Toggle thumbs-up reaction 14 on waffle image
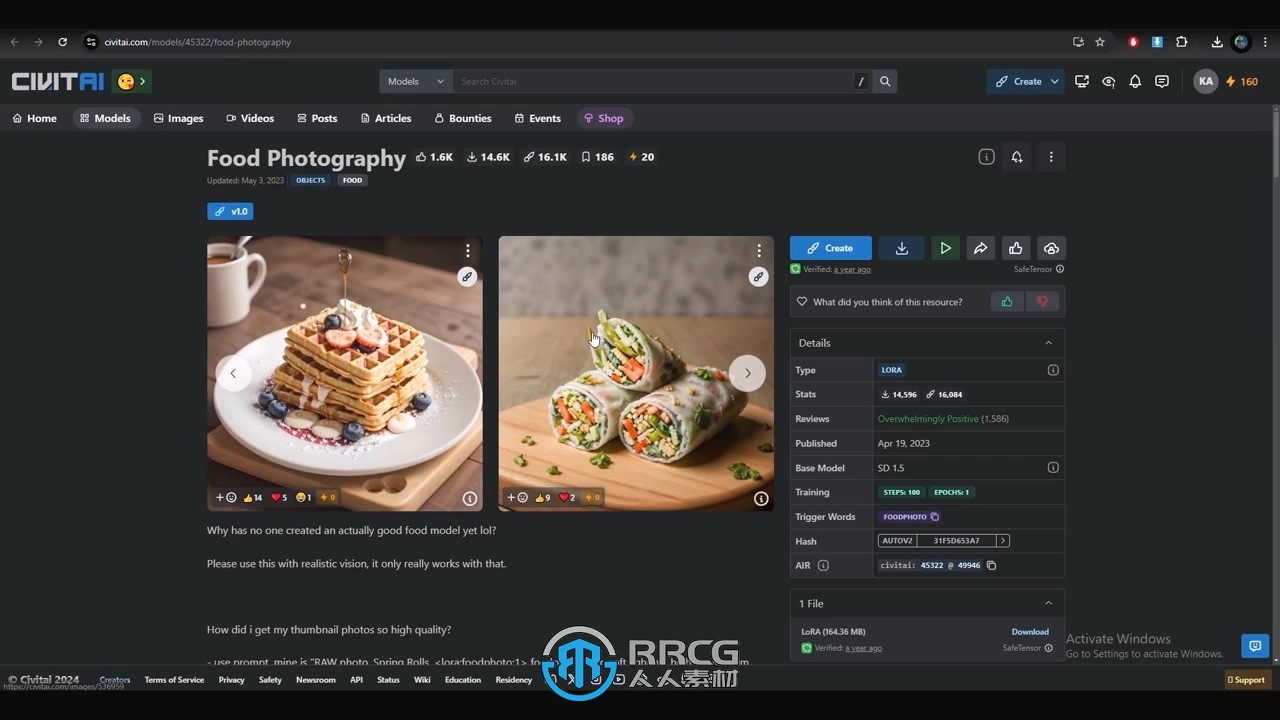Image resolution: width=1280 pixels, height=720 pixels. [x=253, y=497]
